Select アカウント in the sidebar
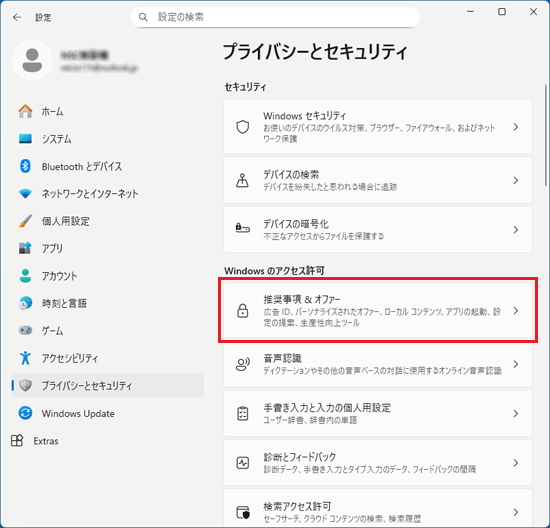Viewport: 550px width, 528px height. tap(107, 276)
